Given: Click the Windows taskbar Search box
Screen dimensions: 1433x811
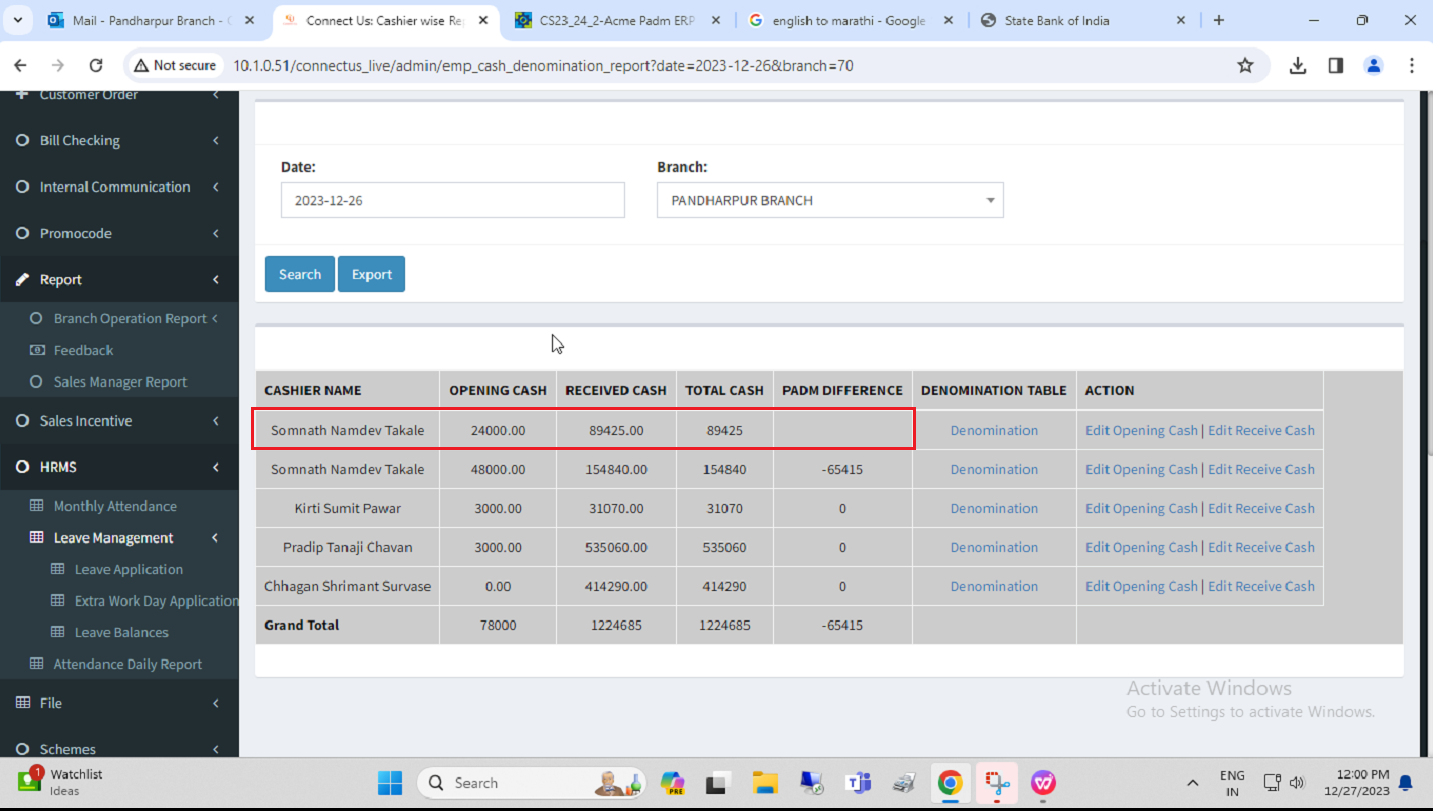Looking at the screenshot, I should pos(530,782).
